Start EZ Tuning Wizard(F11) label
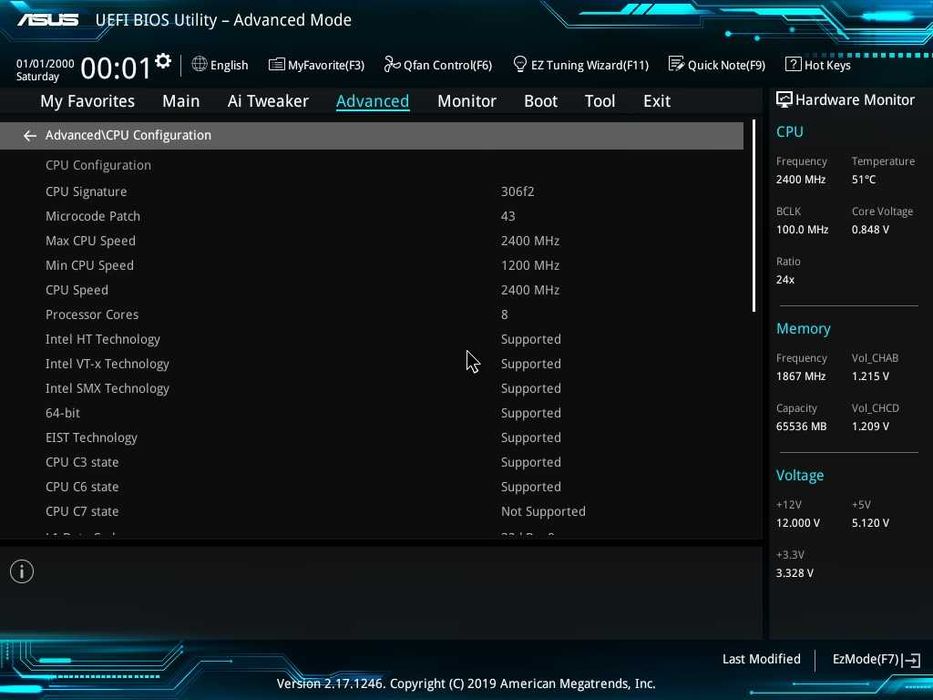 590,65
